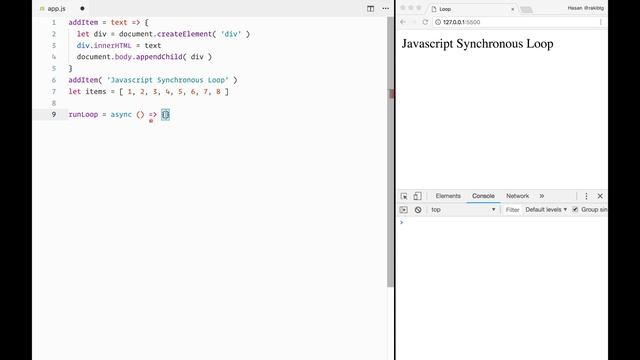Select the Loop browser tab
This screenshot has height=360, width=640.
(472, 9)
